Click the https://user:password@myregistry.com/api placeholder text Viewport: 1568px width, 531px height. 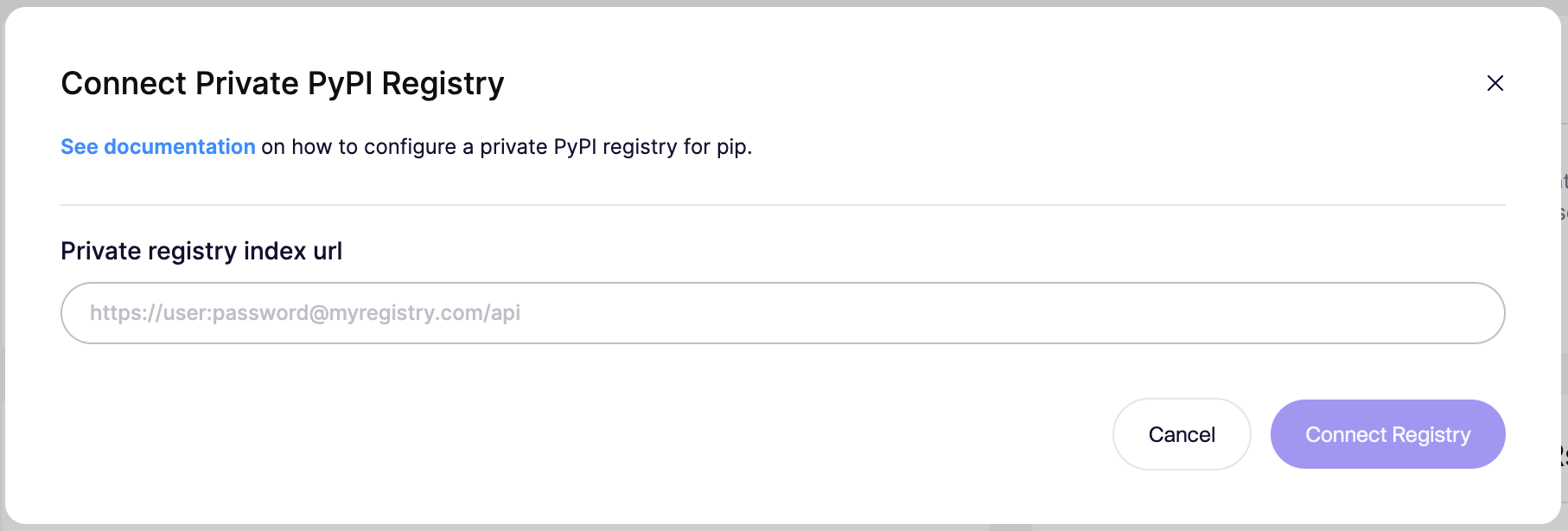coord(305,313)
